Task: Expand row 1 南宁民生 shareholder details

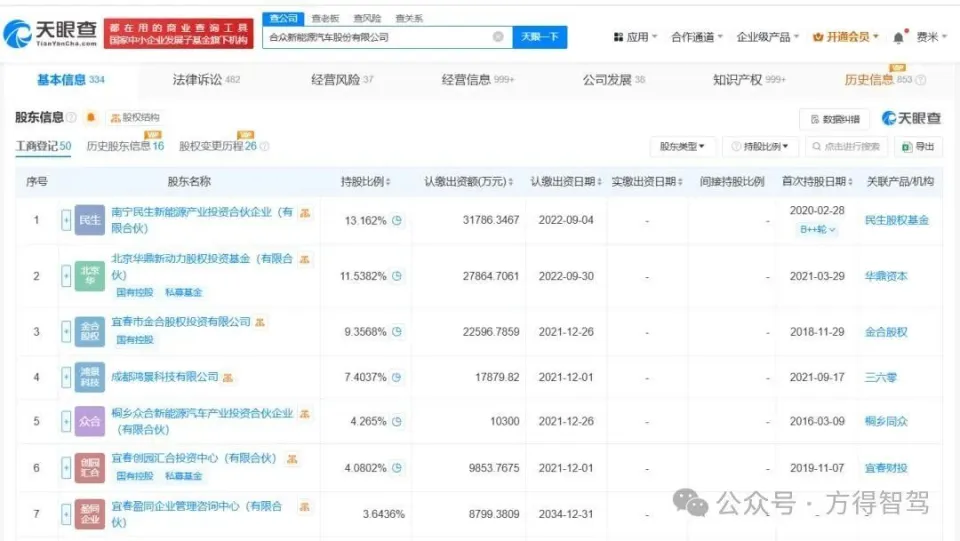Action: (x=66, y=220)
